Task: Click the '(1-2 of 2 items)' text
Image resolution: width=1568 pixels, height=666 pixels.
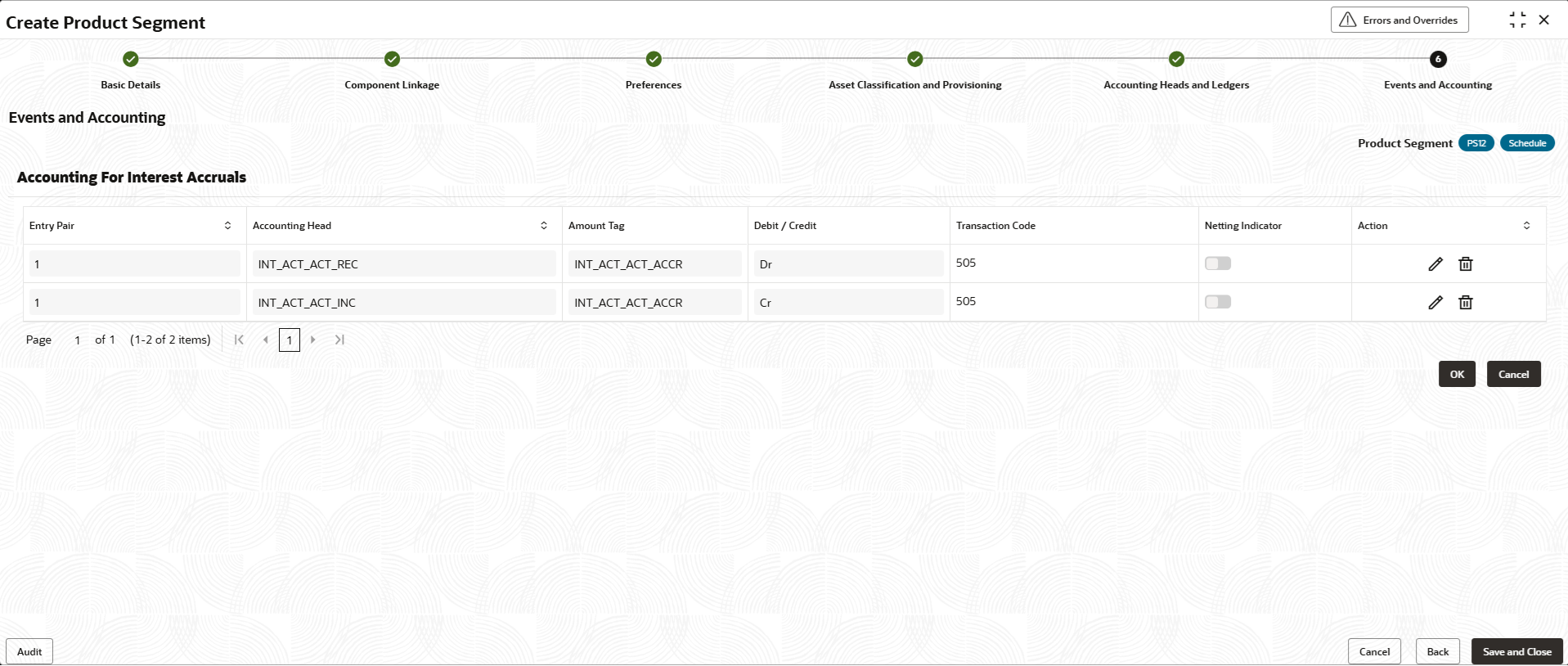Action: [x=170, y=340]
